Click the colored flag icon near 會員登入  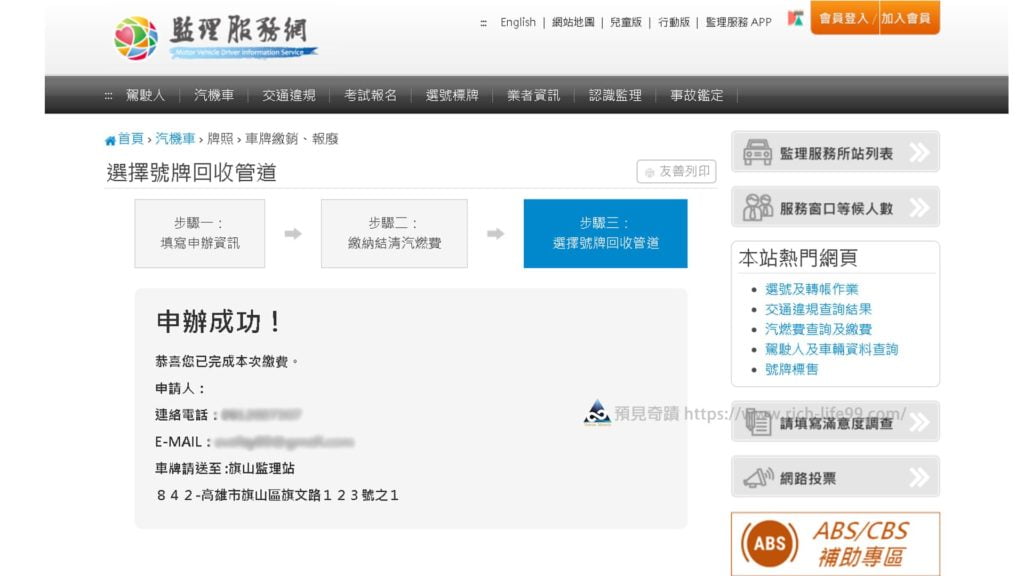[795, 18]
